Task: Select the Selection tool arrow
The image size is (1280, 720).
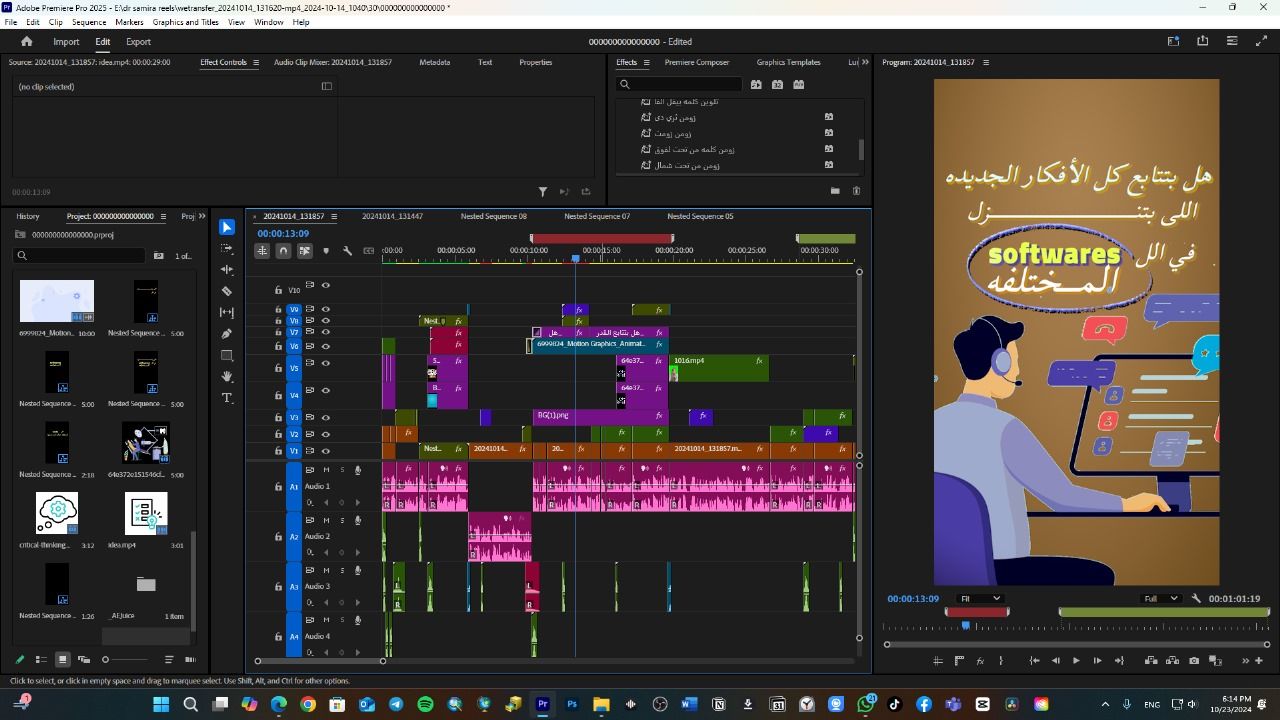Action: tap(227, 227)
